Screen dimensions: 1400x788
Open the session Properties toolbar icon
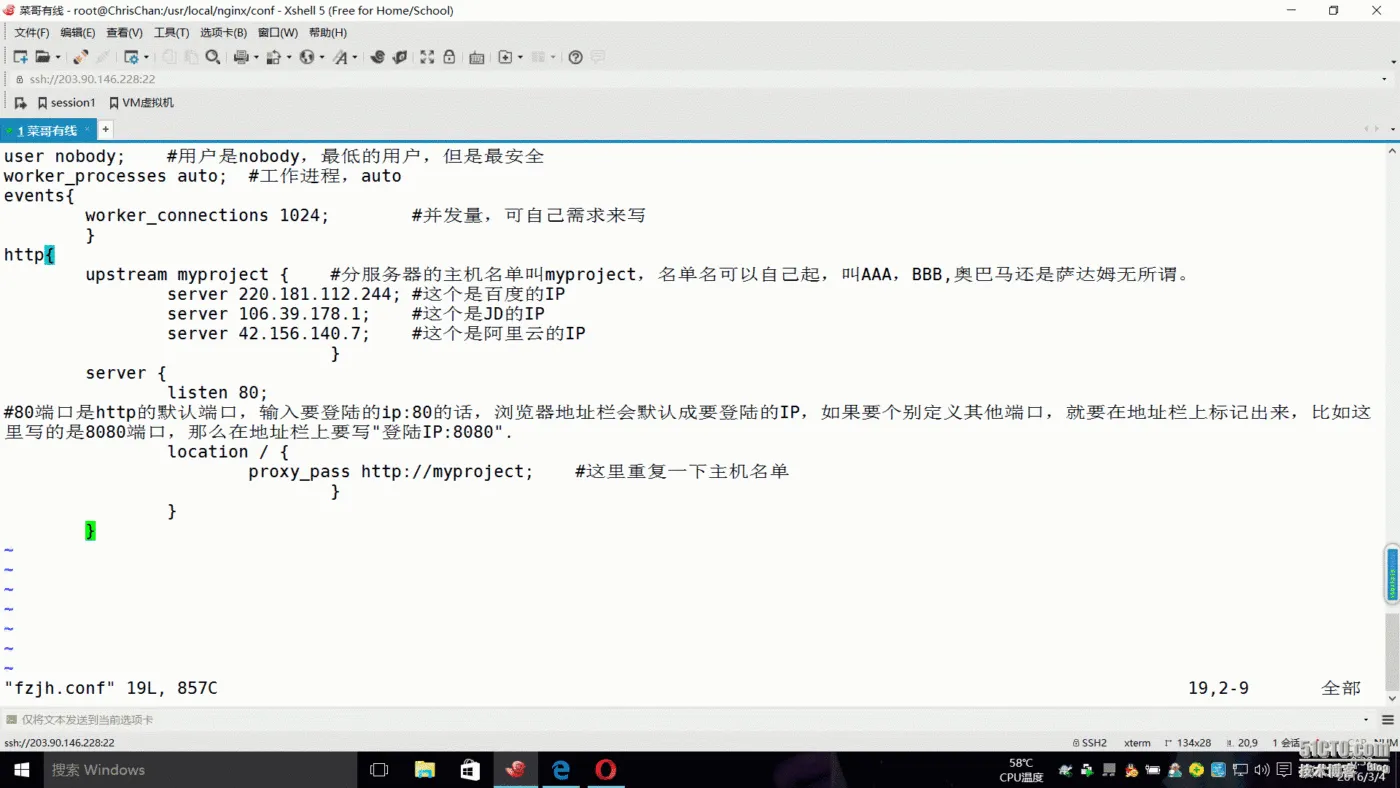pos(130,57)
